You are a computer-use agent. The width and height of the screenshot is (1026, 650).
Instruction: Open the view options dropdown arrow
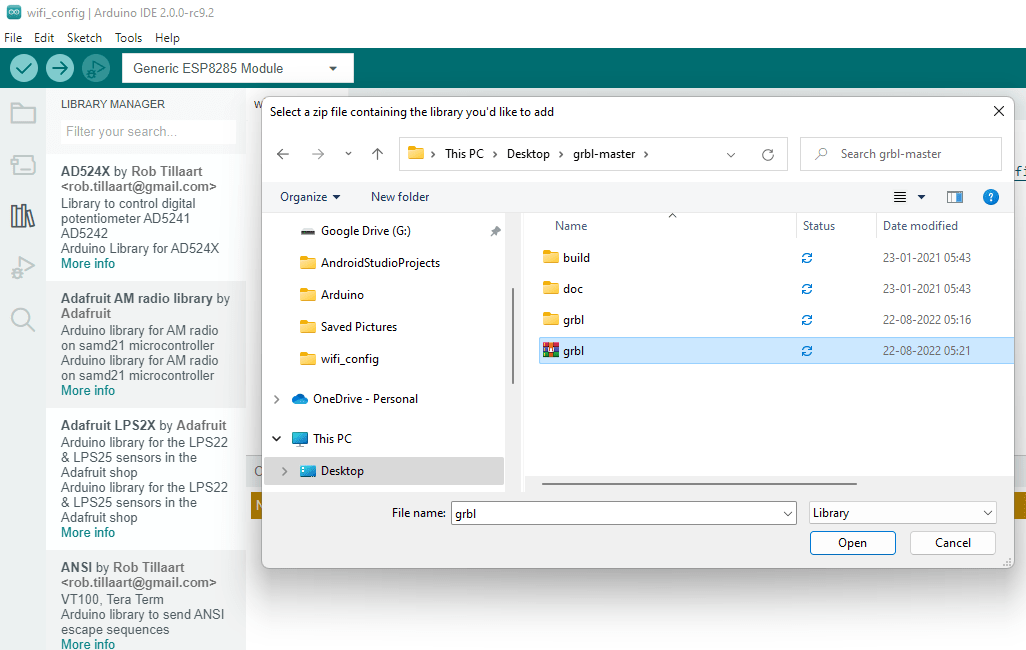point(921,197)
